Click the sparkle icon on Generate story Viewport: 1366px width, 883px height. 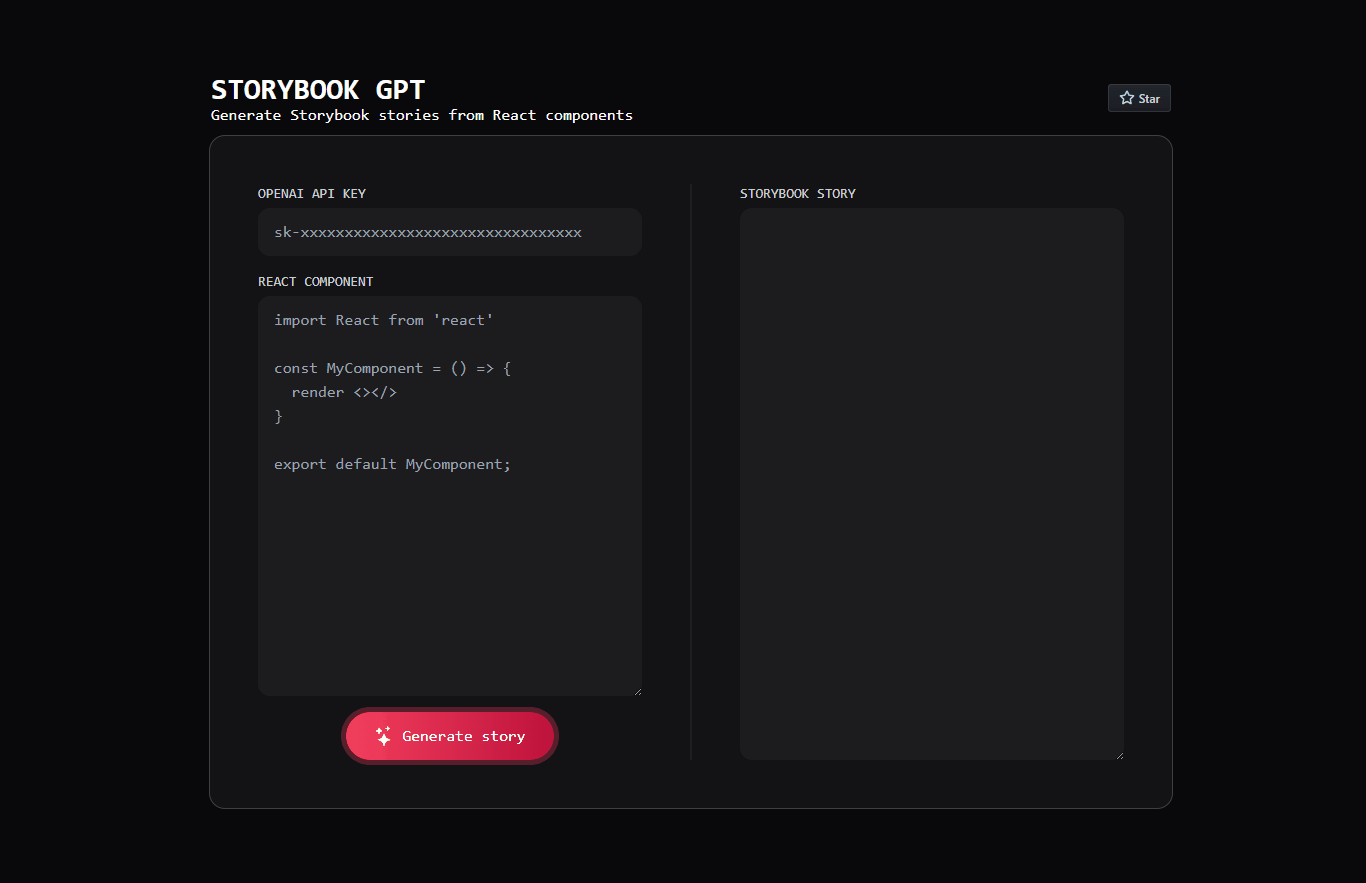coord(383,736)
